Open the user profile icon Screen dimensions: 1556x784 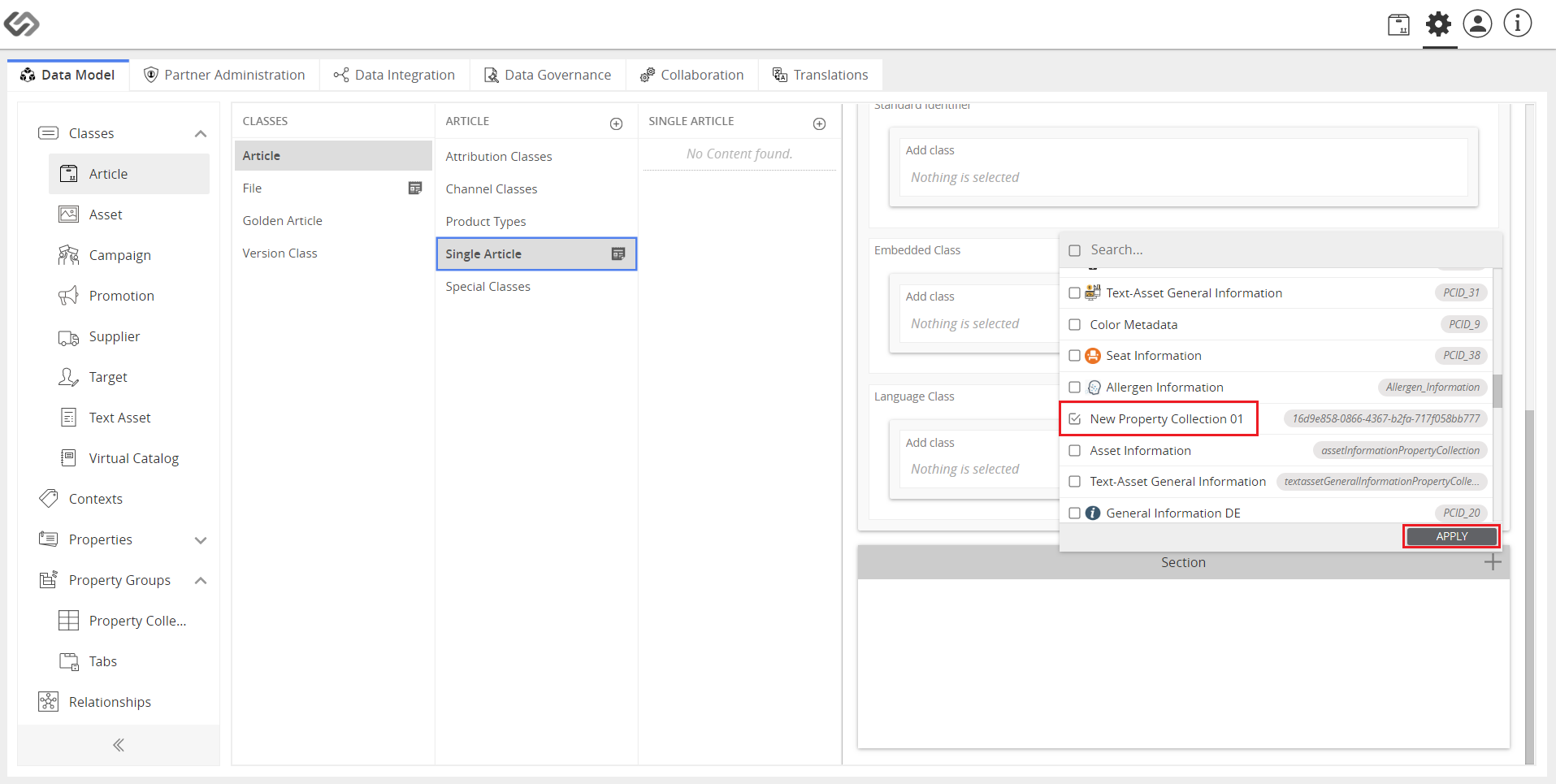click(1477, 24)
